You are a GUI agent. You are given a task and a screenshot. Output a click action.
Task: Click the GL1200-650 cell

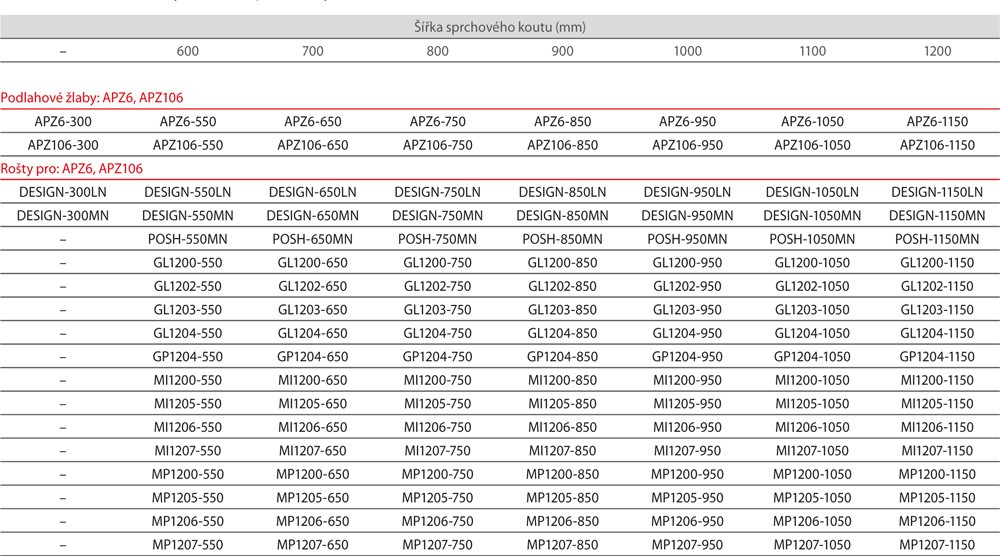tap(312, 263)
